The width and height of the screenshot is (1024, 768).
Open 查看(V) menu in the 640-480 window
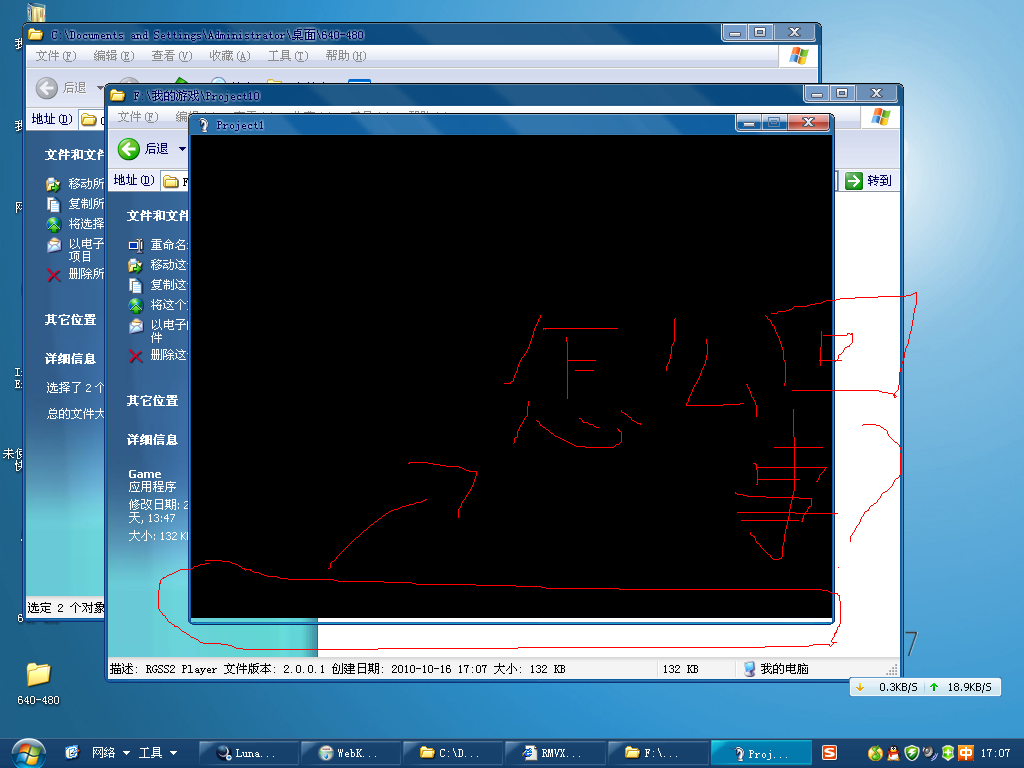click(x=172, y=56)
